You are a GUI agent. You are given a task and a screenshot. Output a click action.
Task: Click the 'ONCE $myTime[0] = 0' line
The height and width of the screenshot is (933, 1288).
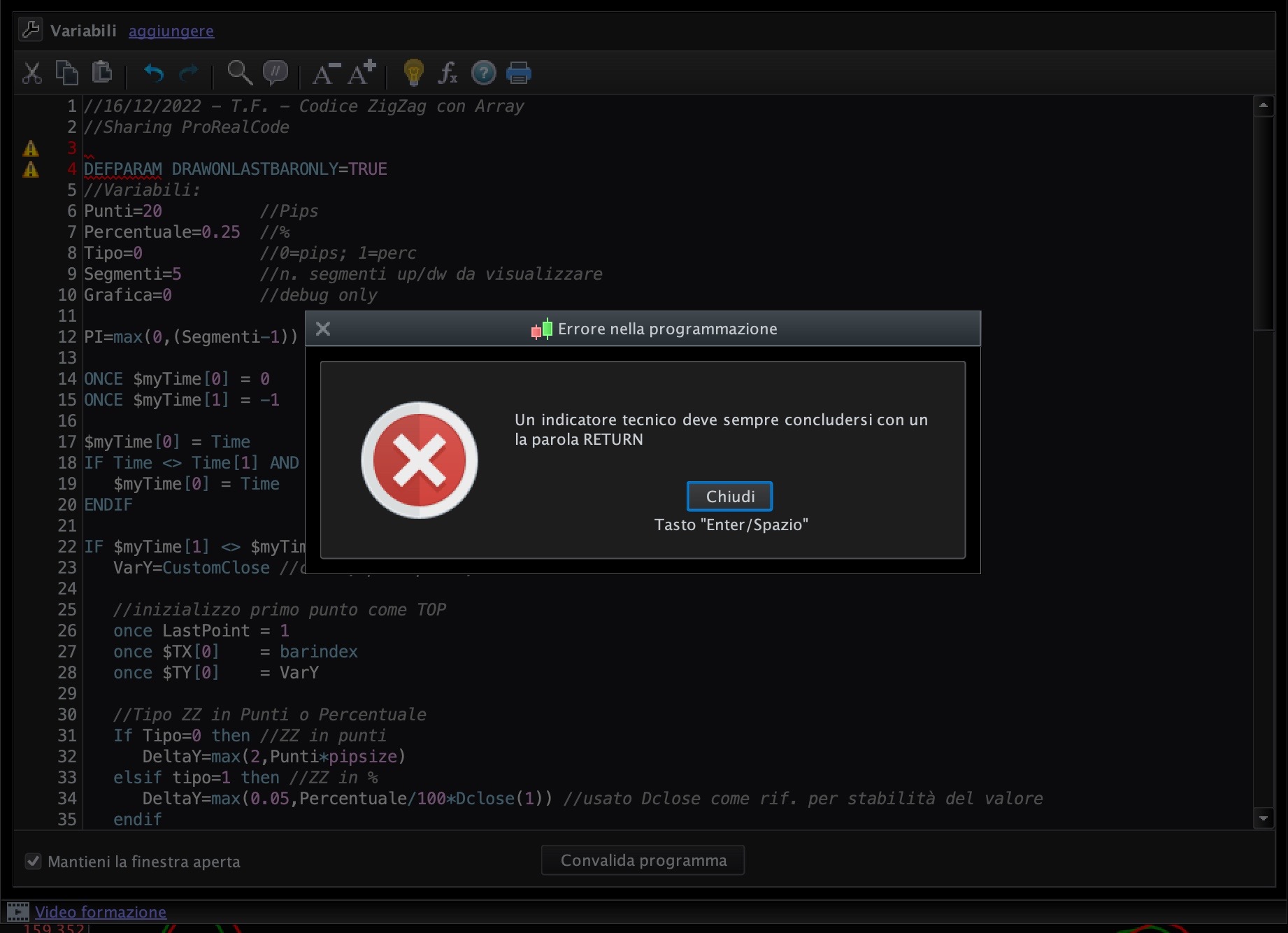click(177, 379)
